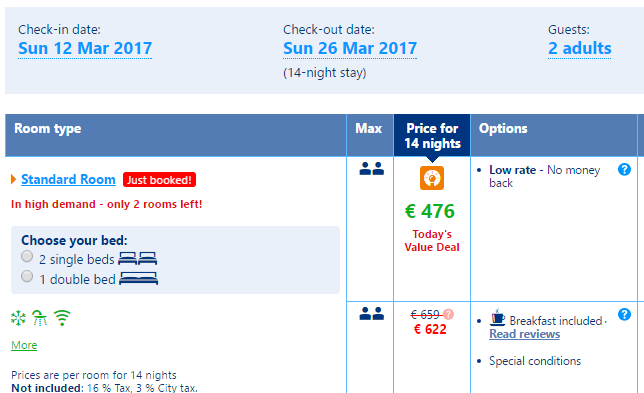The width and height of the screenshot is (644, 393).
Task: Select the 1 double bed option
Action: click(27, 276)
